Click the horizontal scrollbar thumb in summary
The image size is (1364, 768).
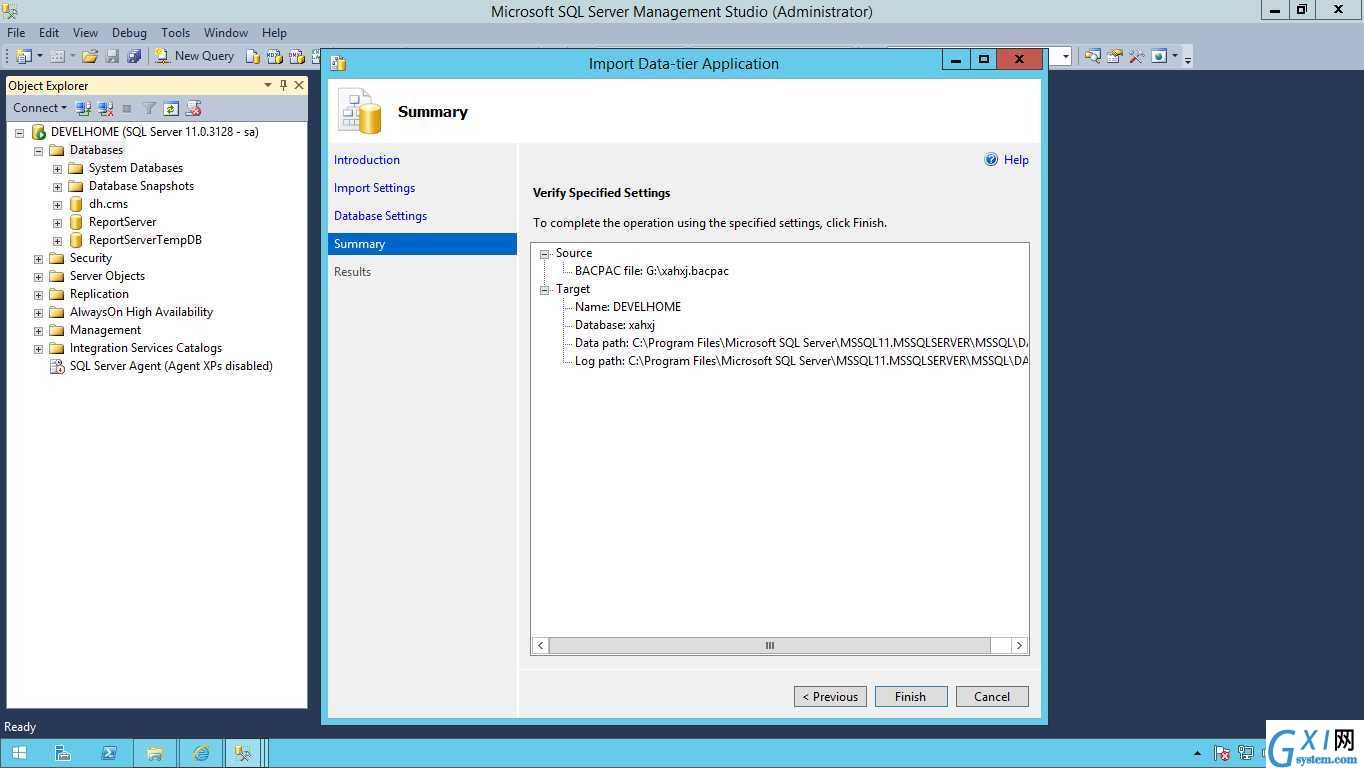tap(770, 646)
